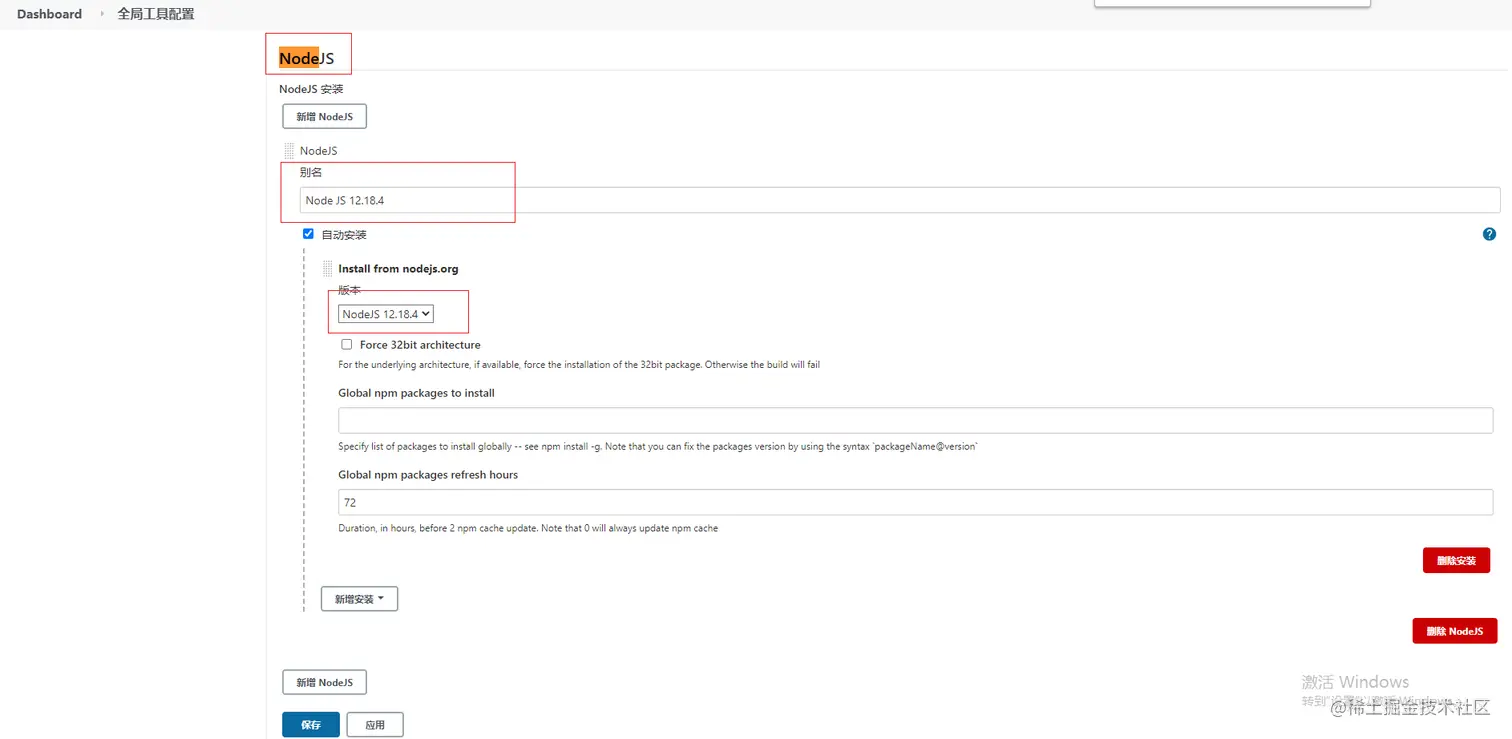The height and width of the screenshot is (739, 1512).
Task: Open 全局工具配置 breadcrumb link
Action: pos(156,14)
